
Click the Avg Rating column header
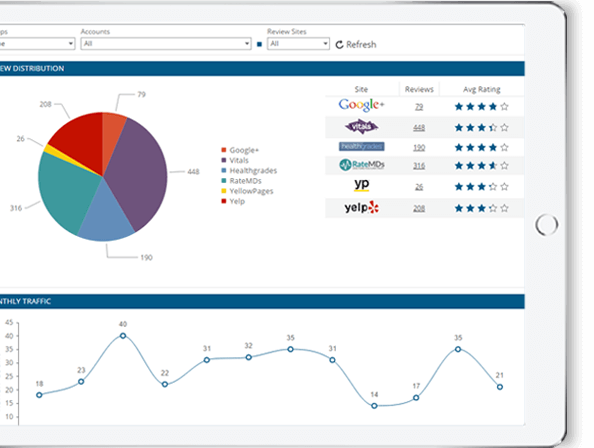pyautogui.click(x=481, y=89)
